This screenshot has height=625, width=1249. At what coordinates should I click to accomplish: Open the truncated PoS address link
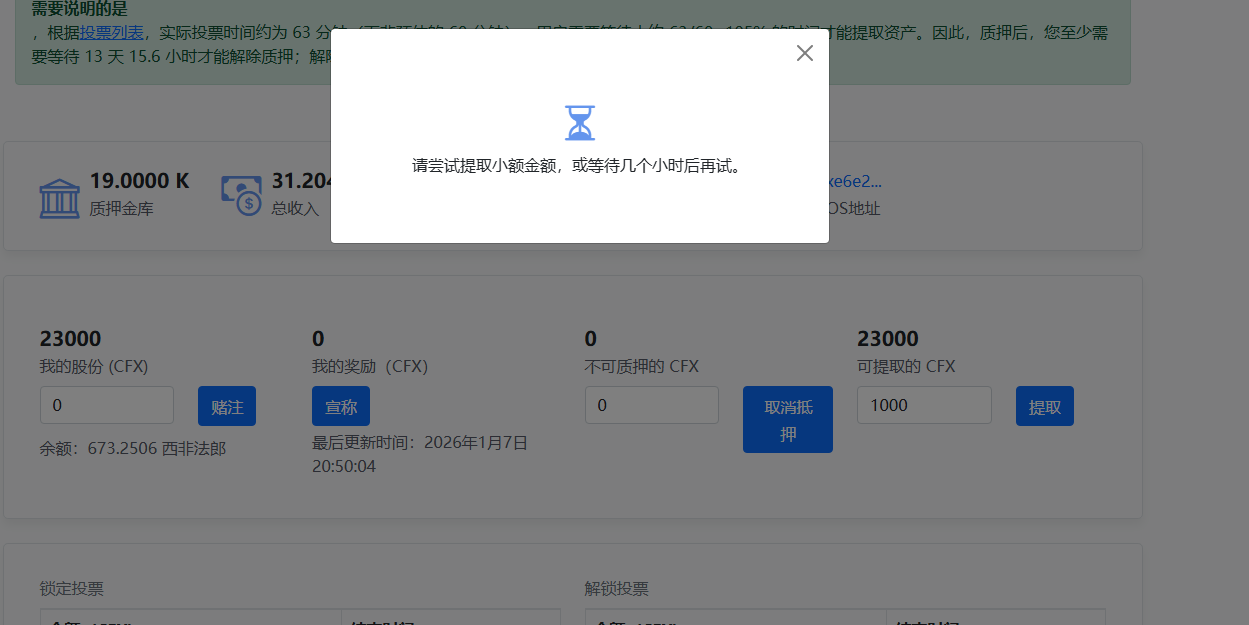point(856,181)
